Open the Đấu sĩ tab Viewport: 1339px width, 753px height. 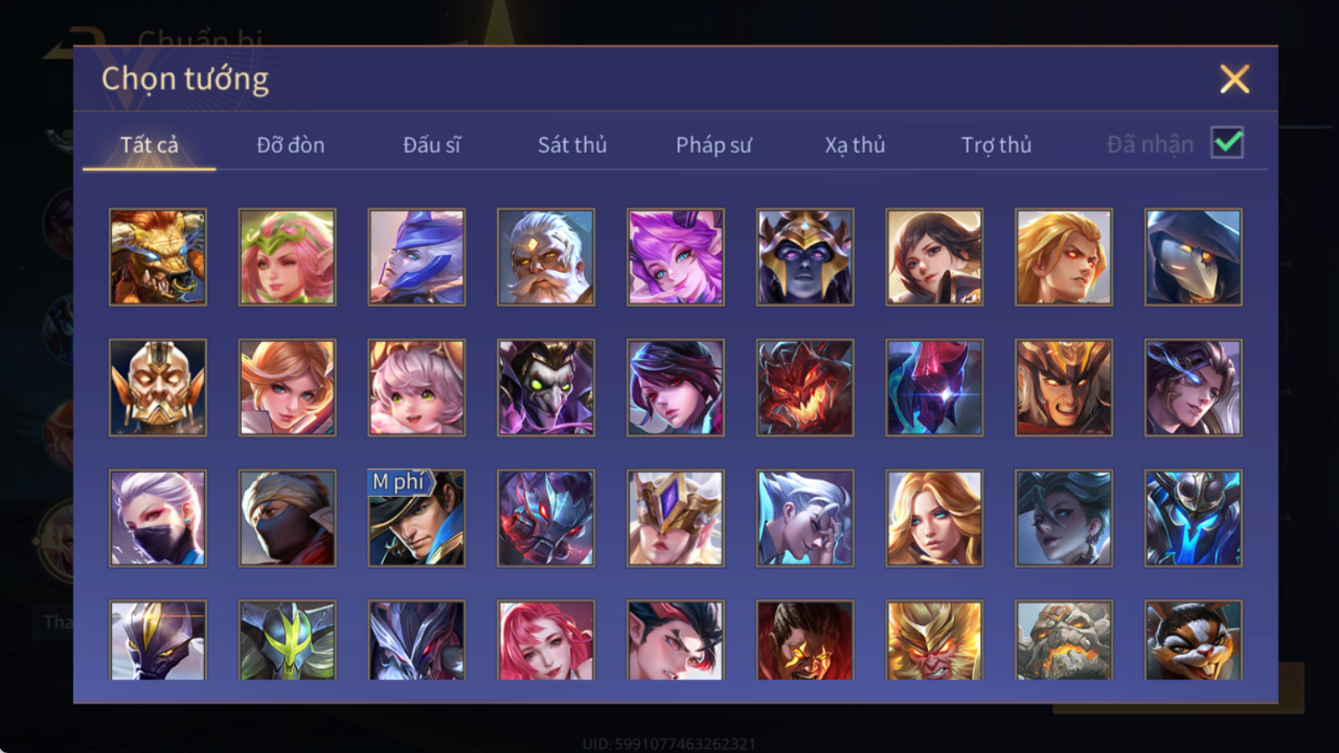(x=432, y=145)
